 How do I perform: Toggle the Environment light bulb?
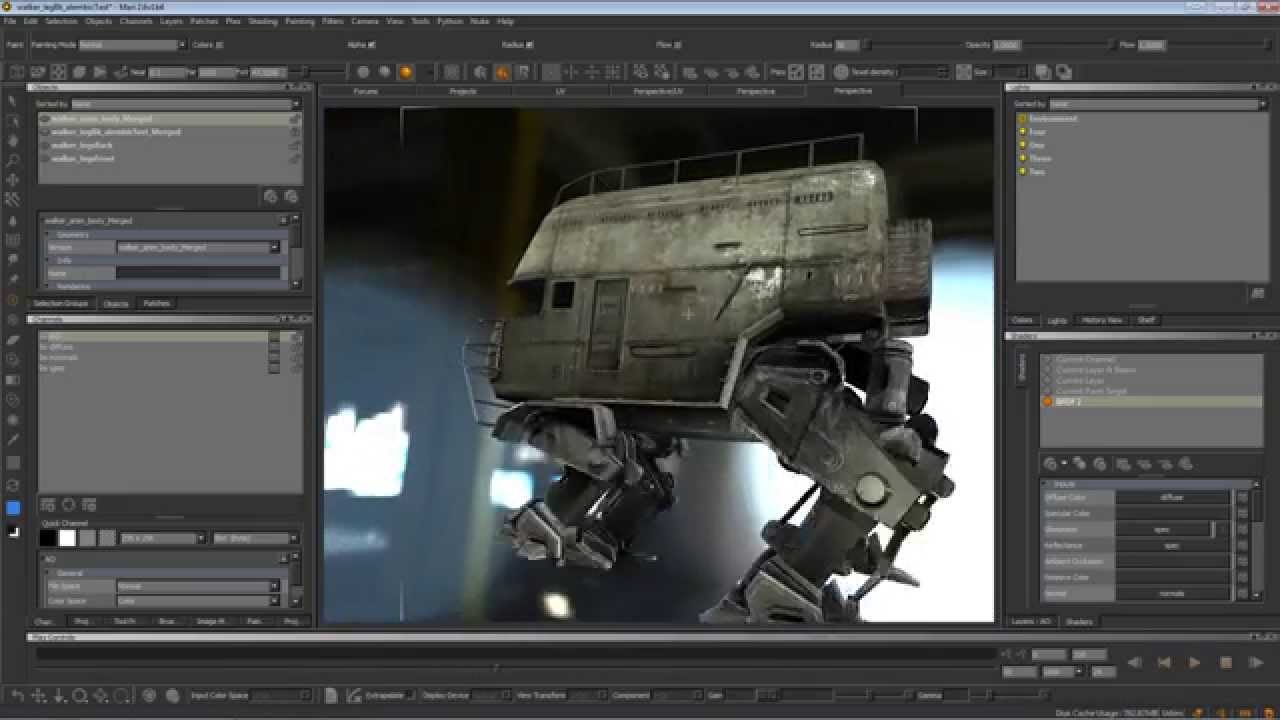(1023, 119)
